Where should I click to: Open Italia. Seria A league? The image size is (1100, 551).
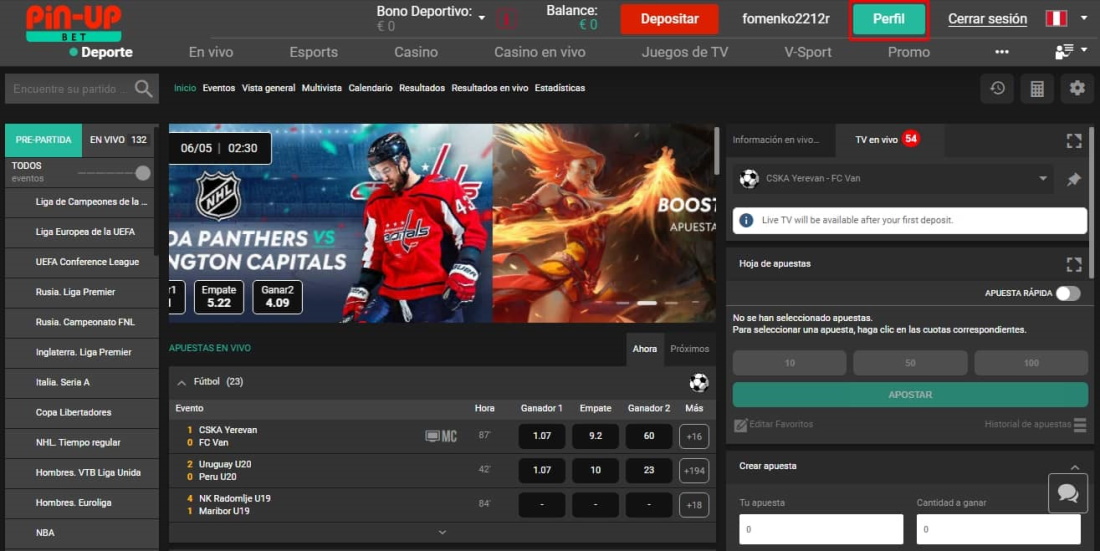[x=81, y=383]
